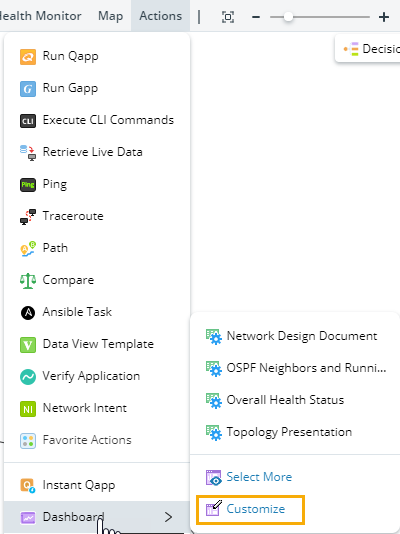Click the Run Qapp orange icon

[28, 57]
